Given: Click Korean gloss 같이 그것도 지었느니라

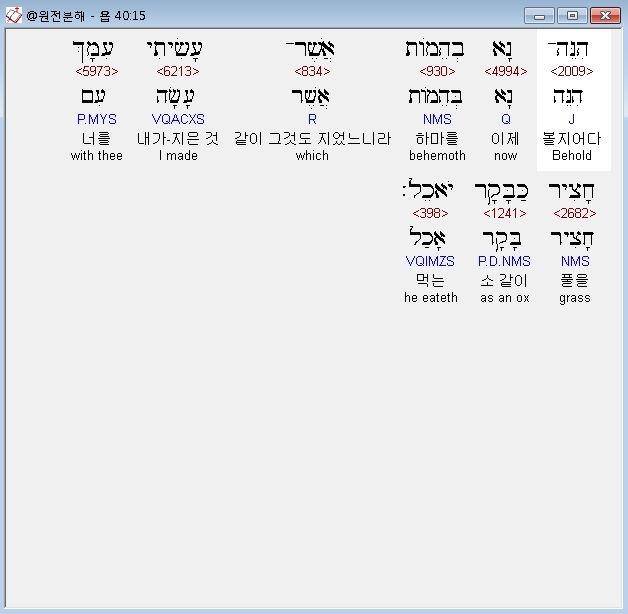Looking at the screenshot, I should (x=312, y=139).
